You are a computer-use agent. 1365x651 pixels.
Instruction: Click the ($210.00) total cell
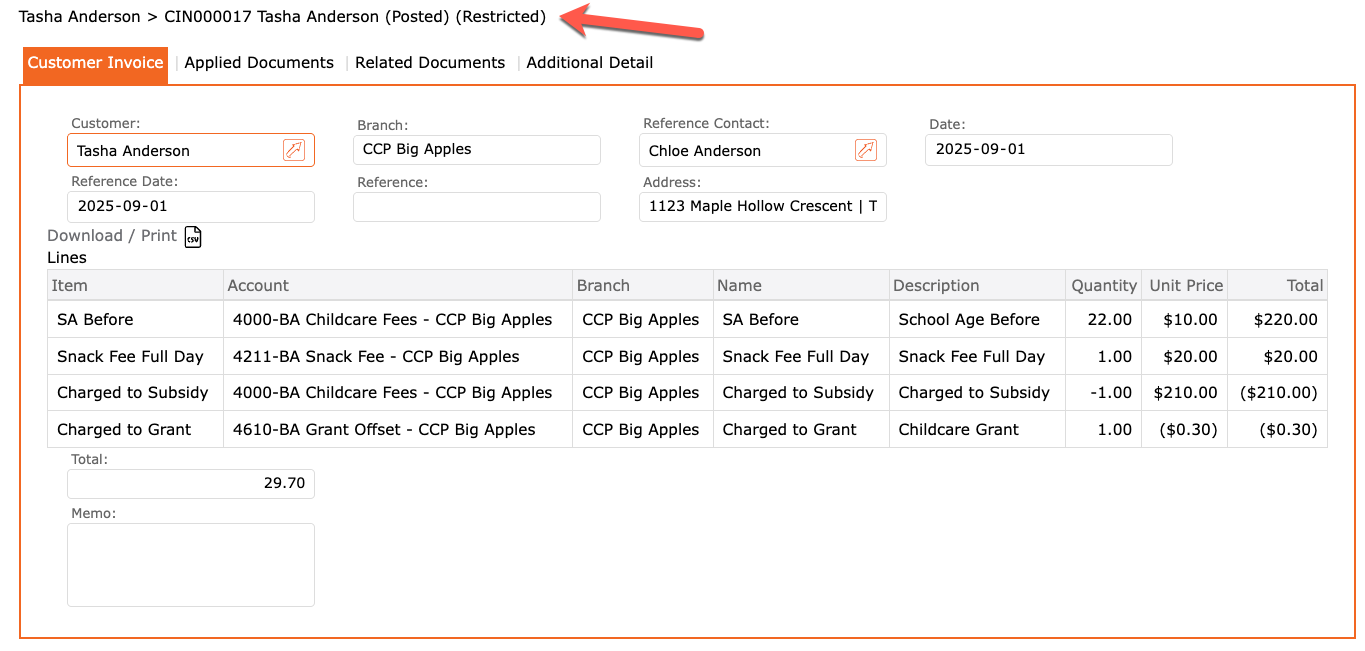[x=1278, y=393]
